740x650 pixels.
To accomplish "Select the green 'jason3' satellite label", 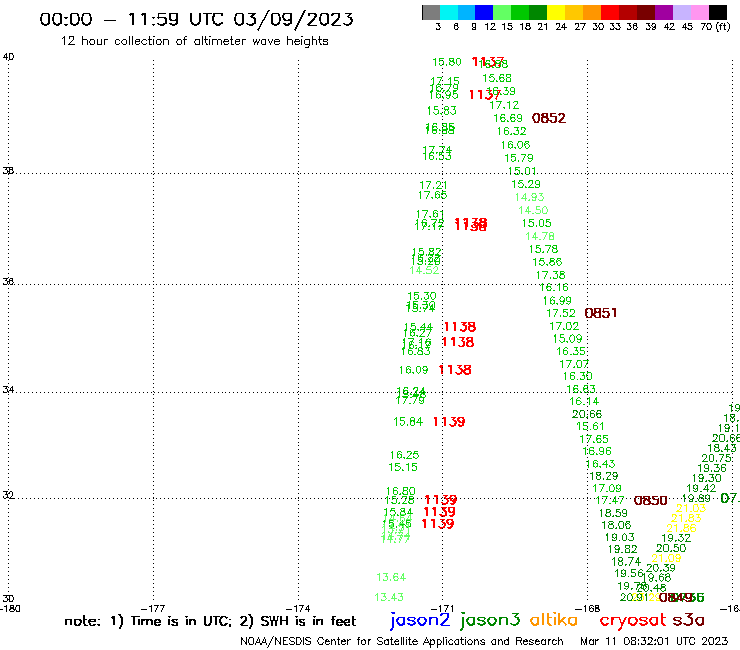I will tap(490, 620).
